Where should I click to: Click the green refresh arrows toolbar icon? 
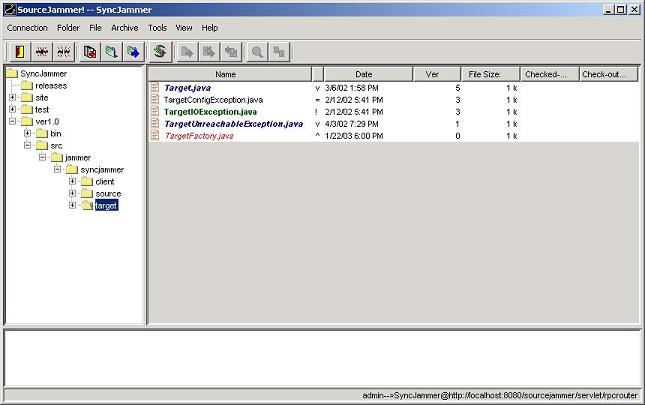tap(160, 52)
